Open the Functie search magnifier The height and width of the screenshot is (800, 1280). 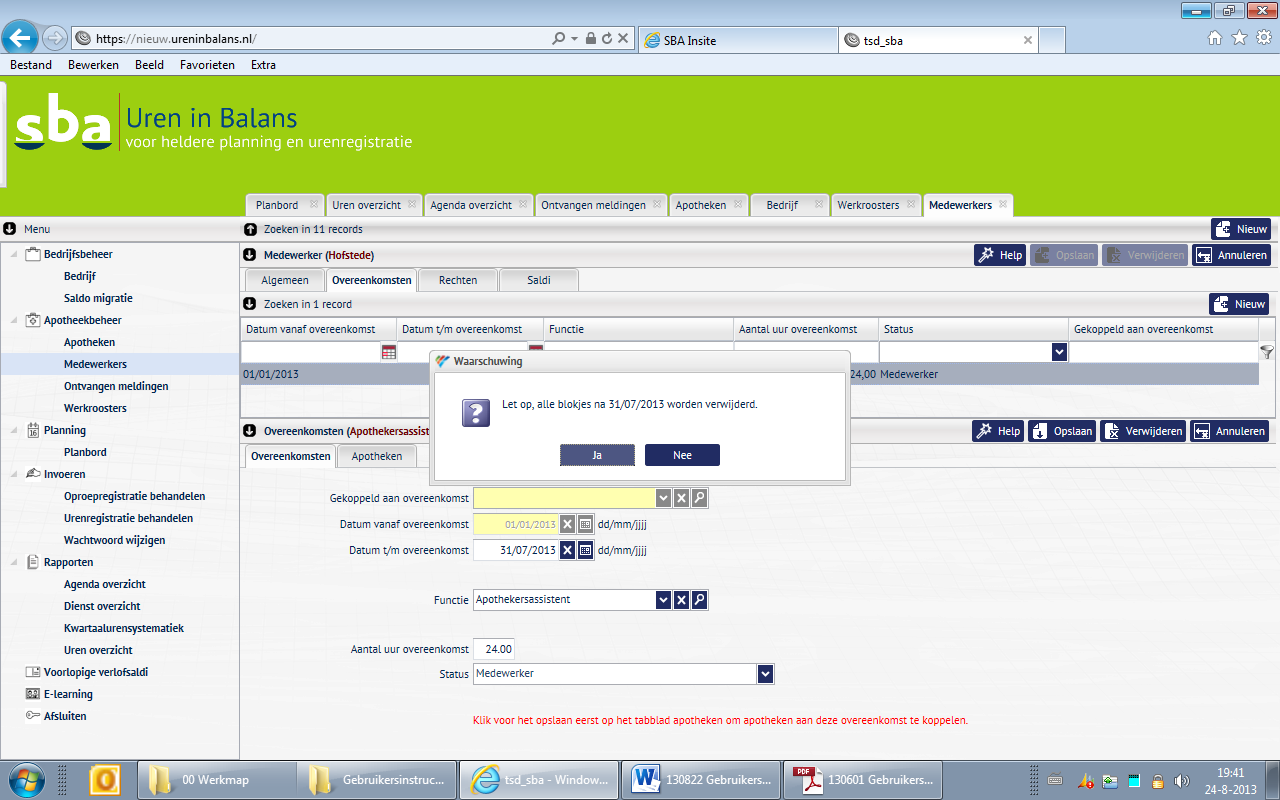699,600
